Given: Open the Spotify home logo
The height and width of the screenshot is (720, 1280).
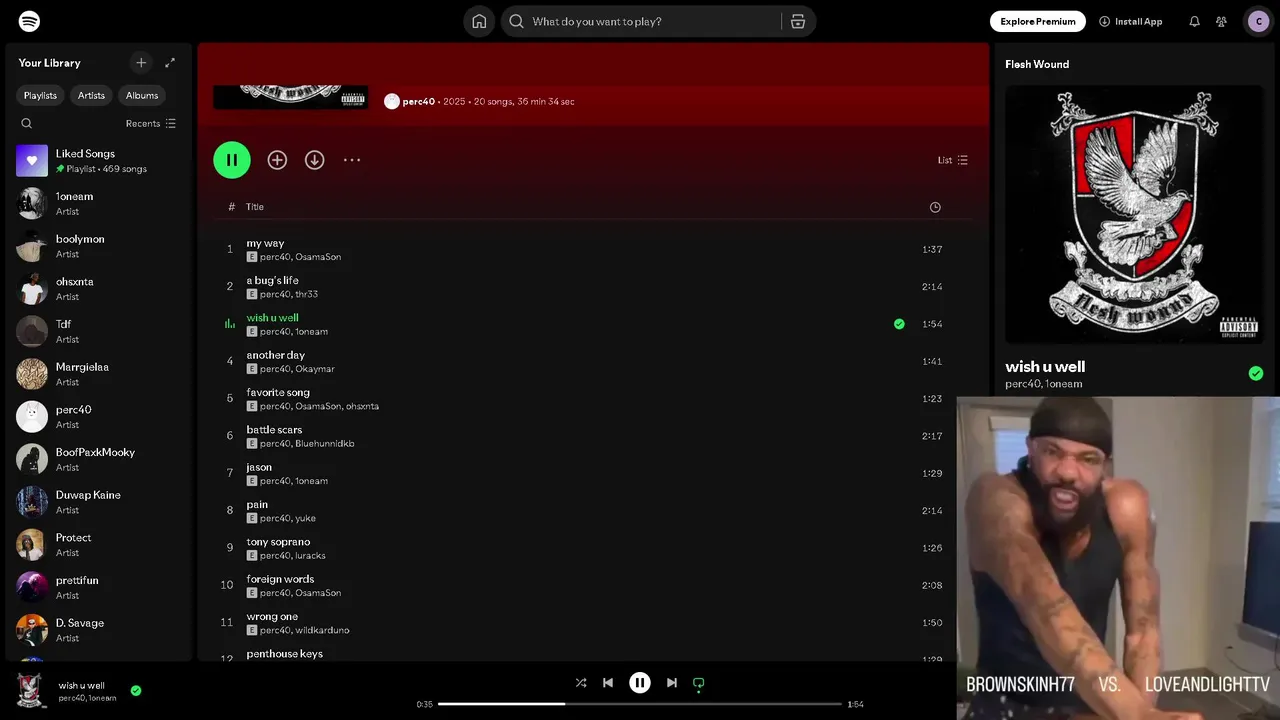Looking at the screenshot, I should point(30,21).
